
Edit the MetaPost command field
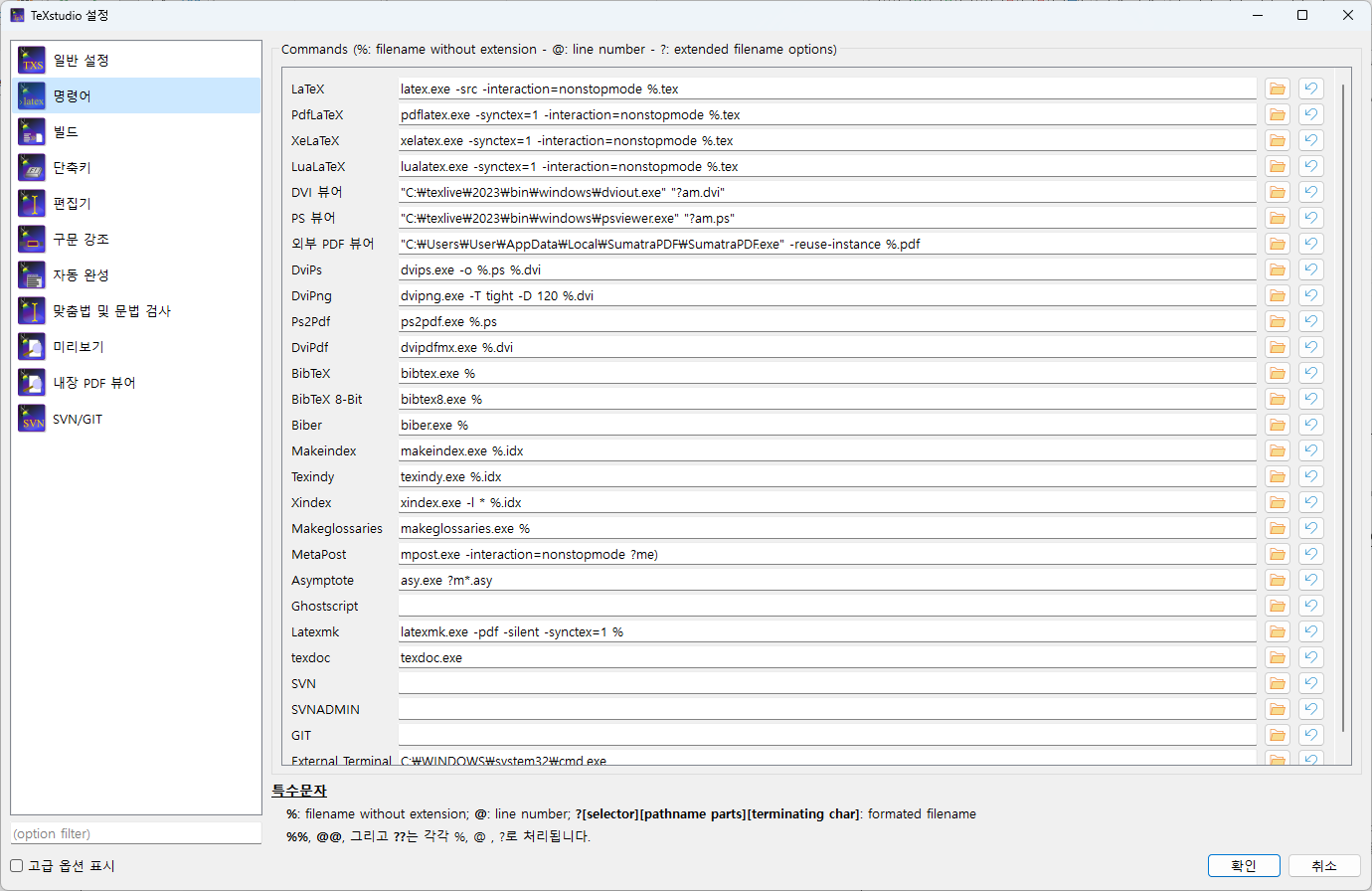point(827,554)
